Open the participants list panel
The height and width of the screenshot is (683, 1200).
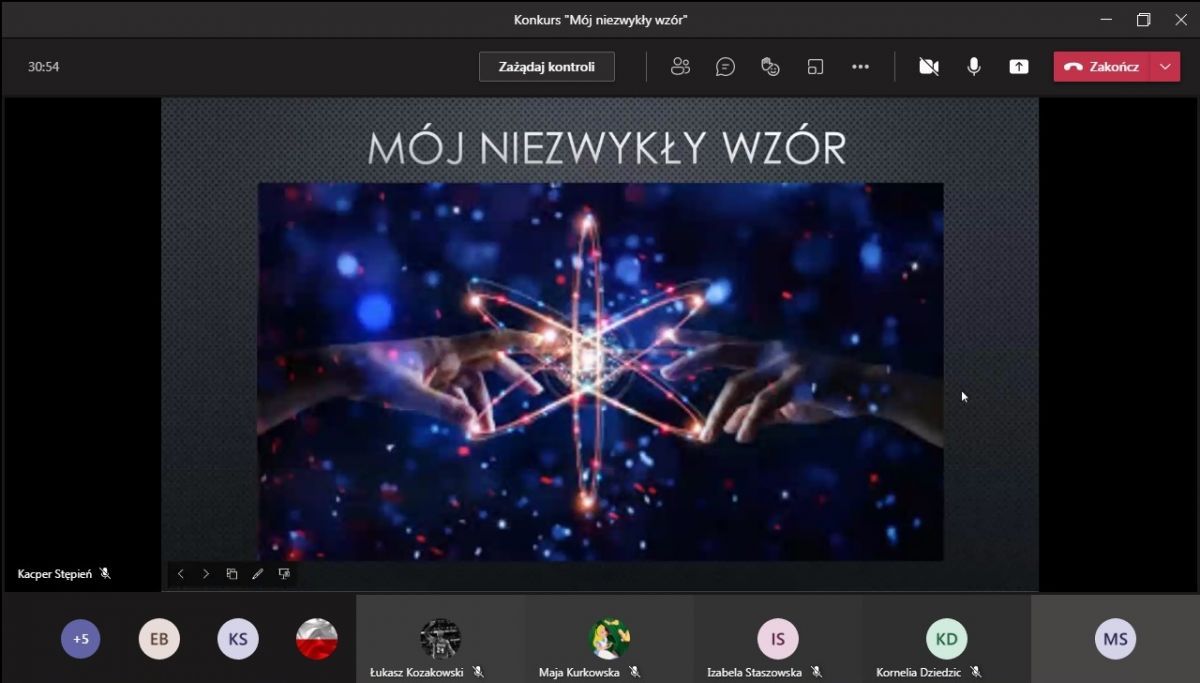[x=681, y=67]
